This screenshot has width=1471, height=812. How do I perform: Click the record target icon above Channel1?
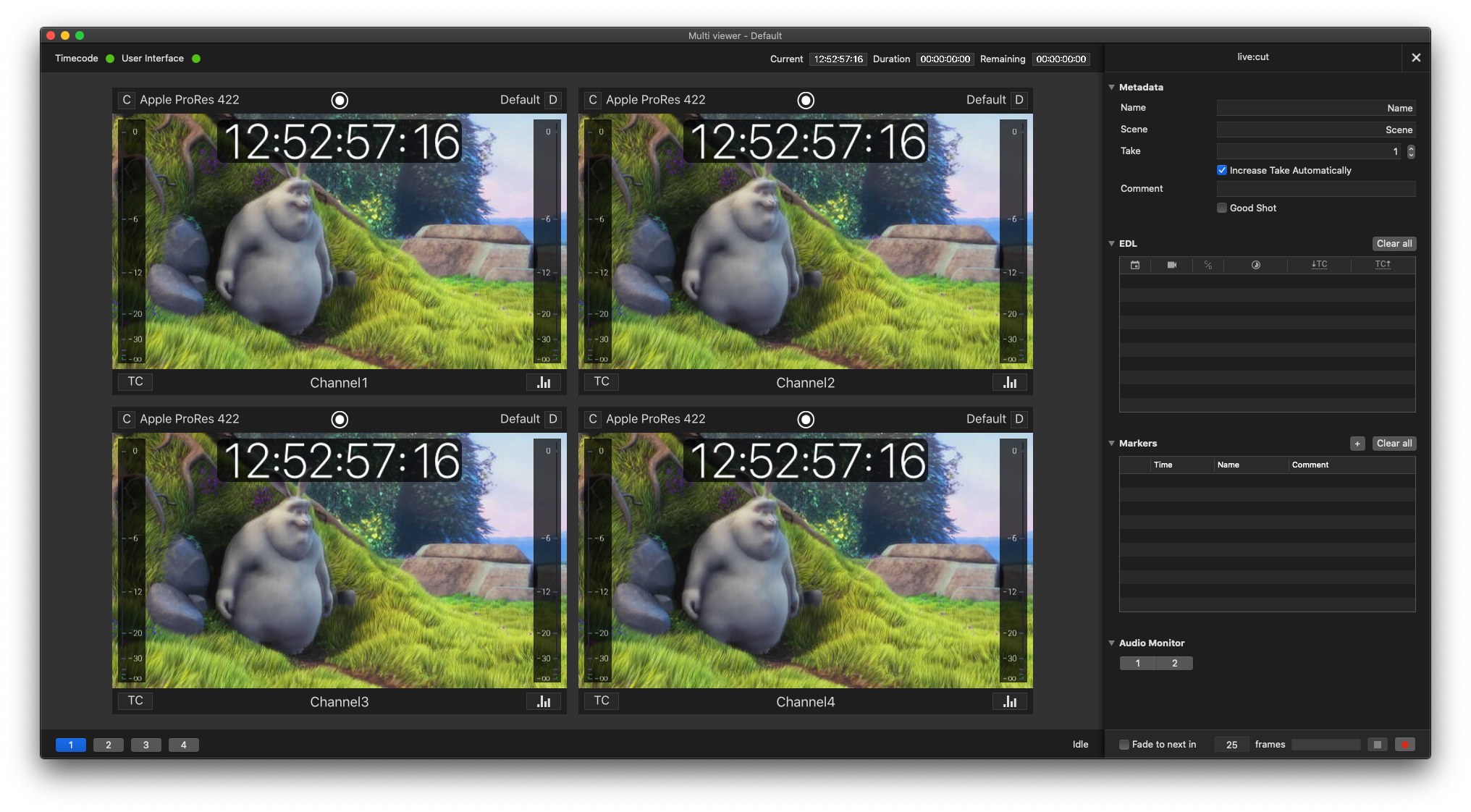tap(340, 101)
